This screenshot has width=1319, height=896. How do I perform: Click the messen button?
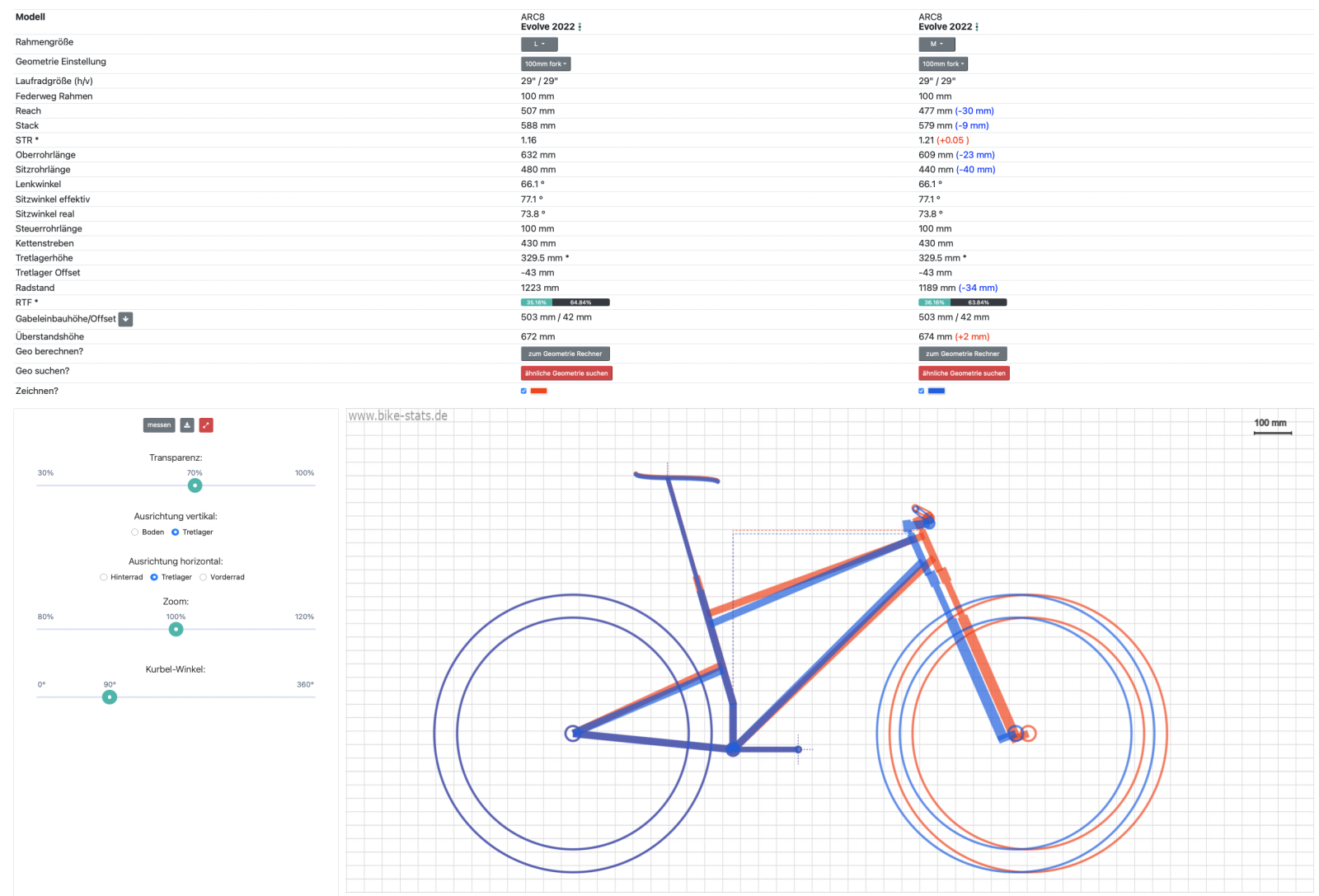click(159, 425)
